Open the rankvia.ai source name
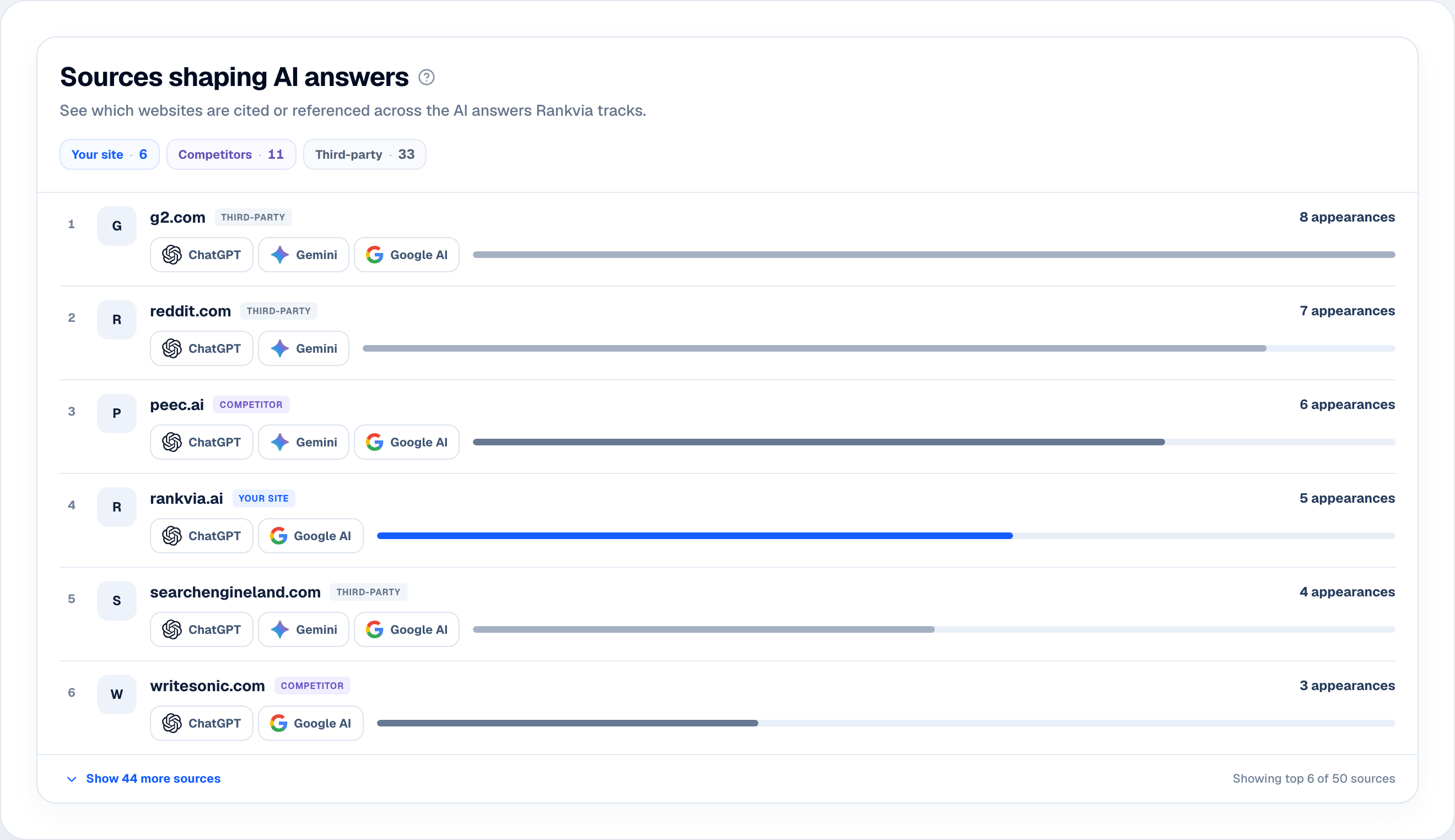This screenshot has width=1455, height=840. [x=186, y=498]
